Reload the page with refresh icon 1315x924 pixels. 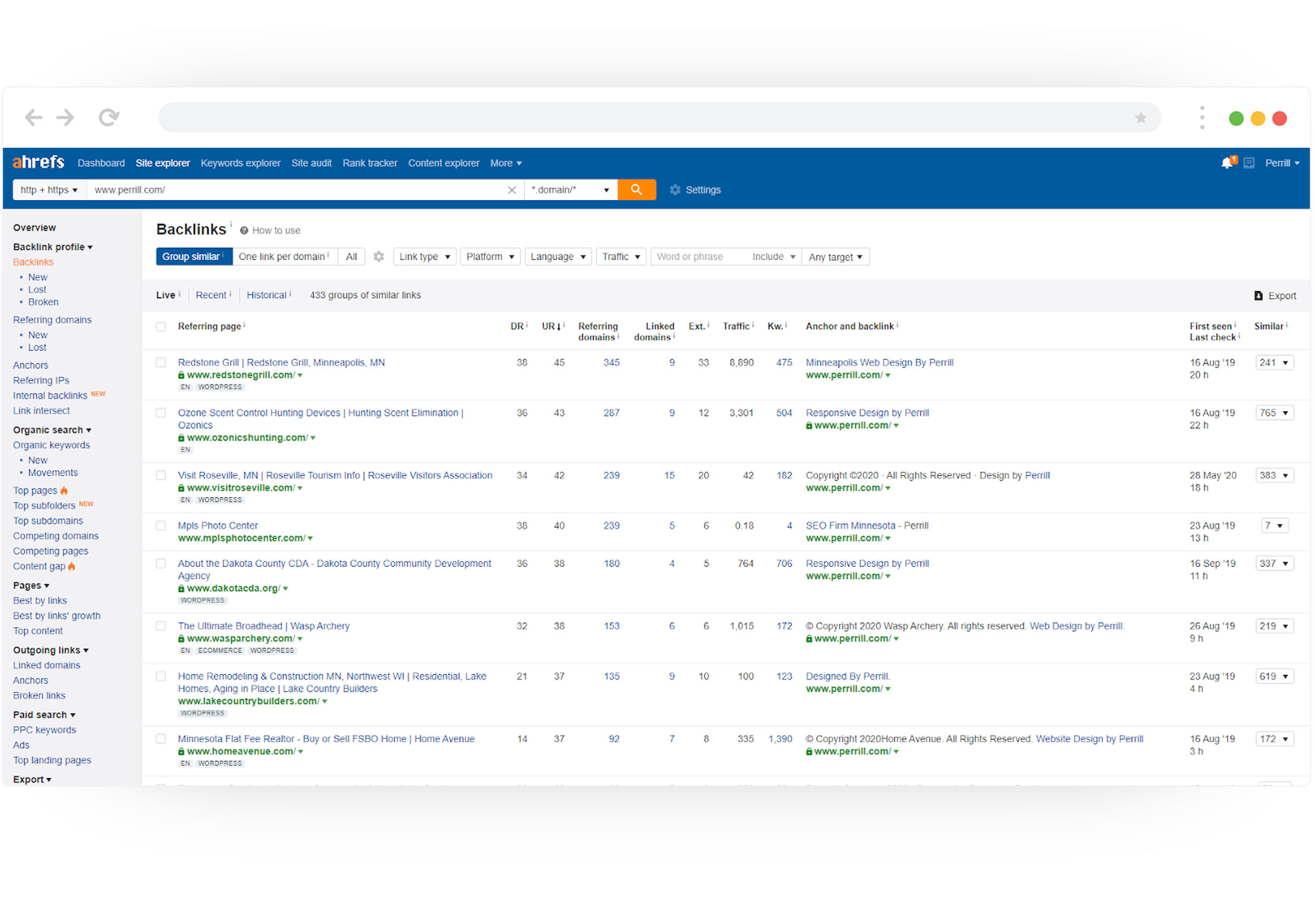coord(109,118)
